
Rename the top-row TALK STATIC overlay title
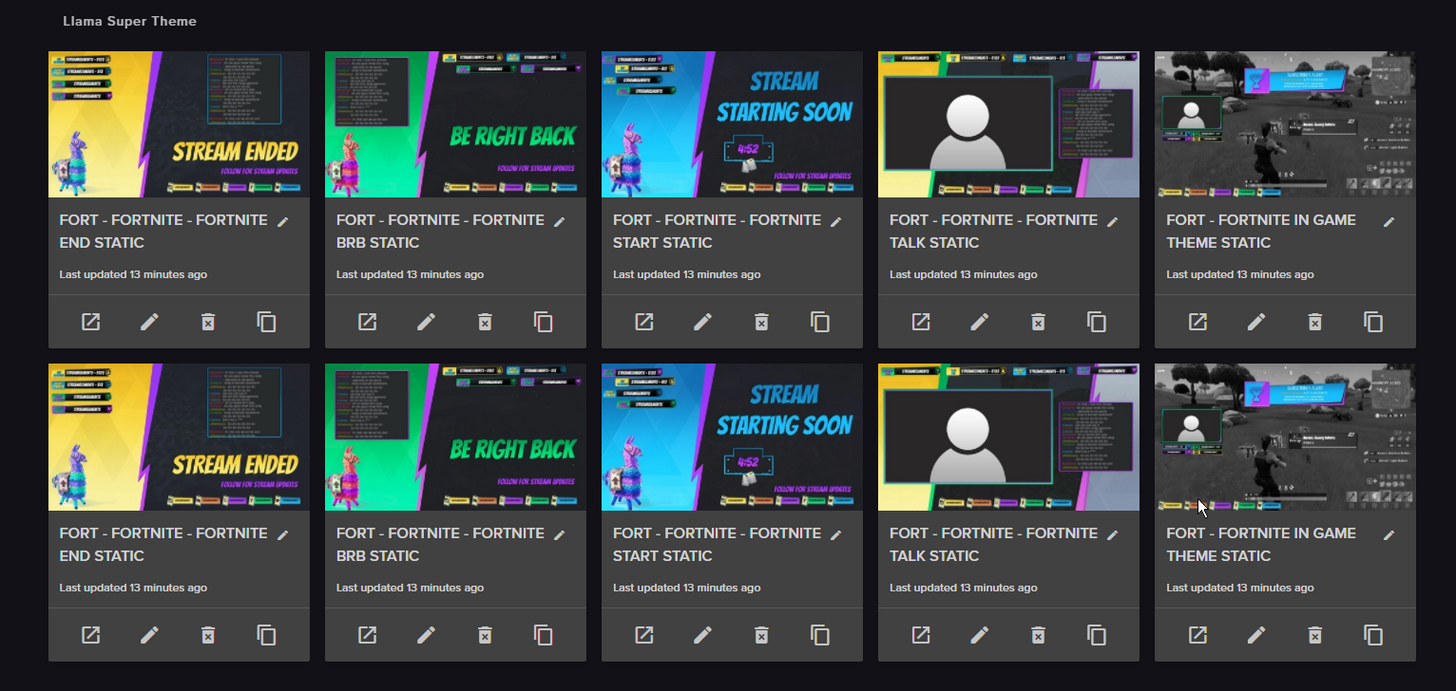click(1113, 221)
